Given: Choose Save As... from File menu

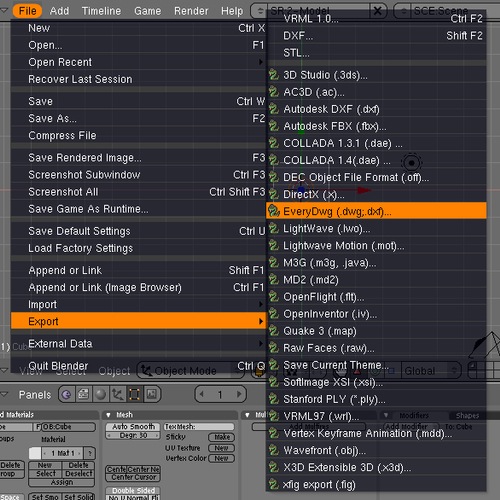Looking at the screenshot, I should [x=139, y=118].
